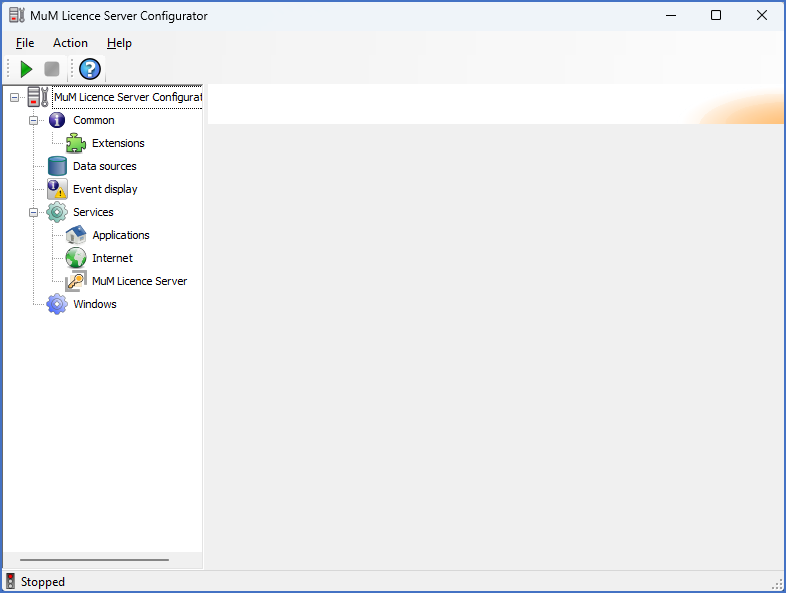786x593 pixels.
Task: Click the grey stop button in the toolbar
Action: coord(52,69)
